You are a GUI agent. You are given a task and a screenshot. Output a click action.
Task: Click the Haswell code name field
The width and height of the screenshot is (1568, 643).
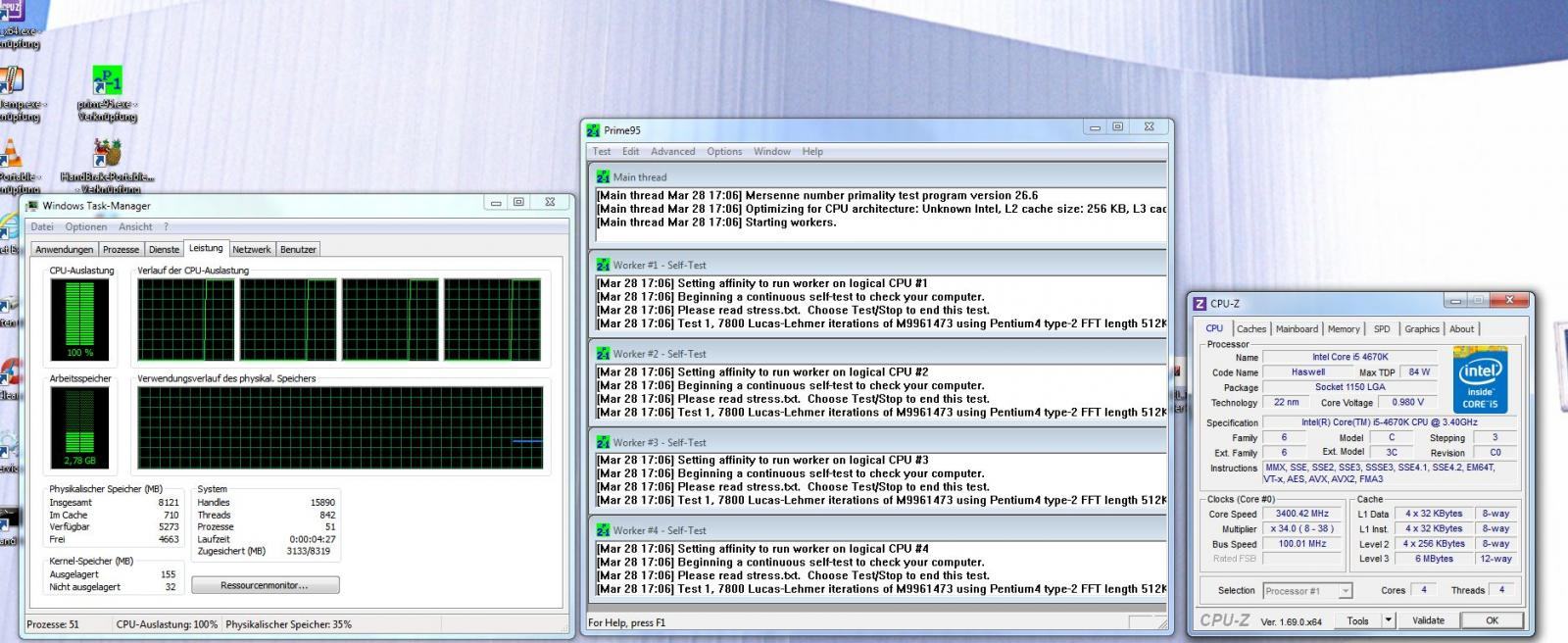tap(1307, 372)
